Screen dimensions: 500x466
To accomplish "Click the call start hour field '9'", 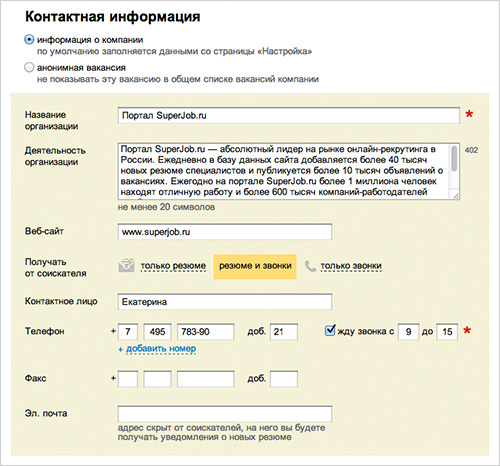I will click(408, 331).
